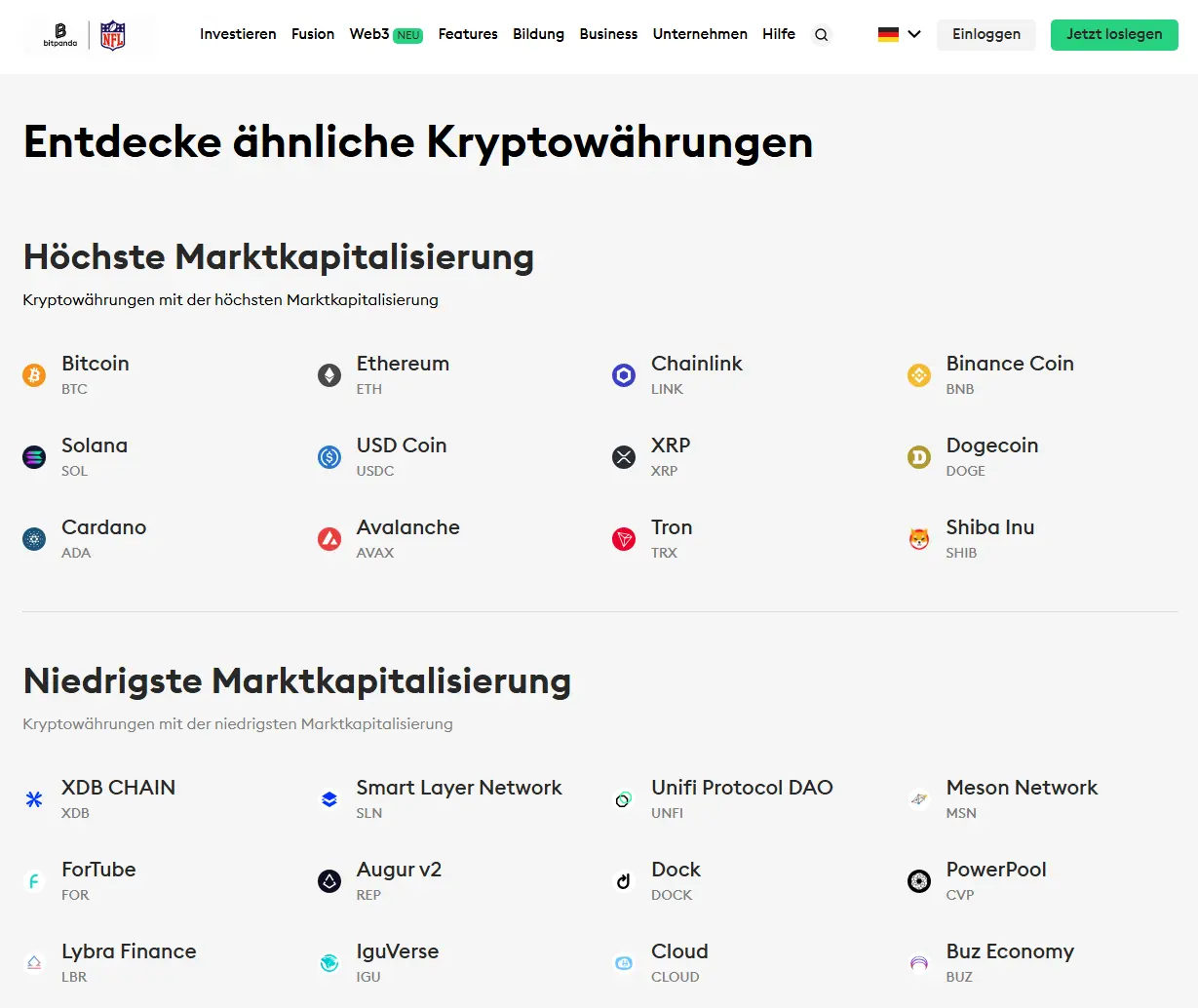Open the Unifi Protocol DAO name link

(742, 788)
